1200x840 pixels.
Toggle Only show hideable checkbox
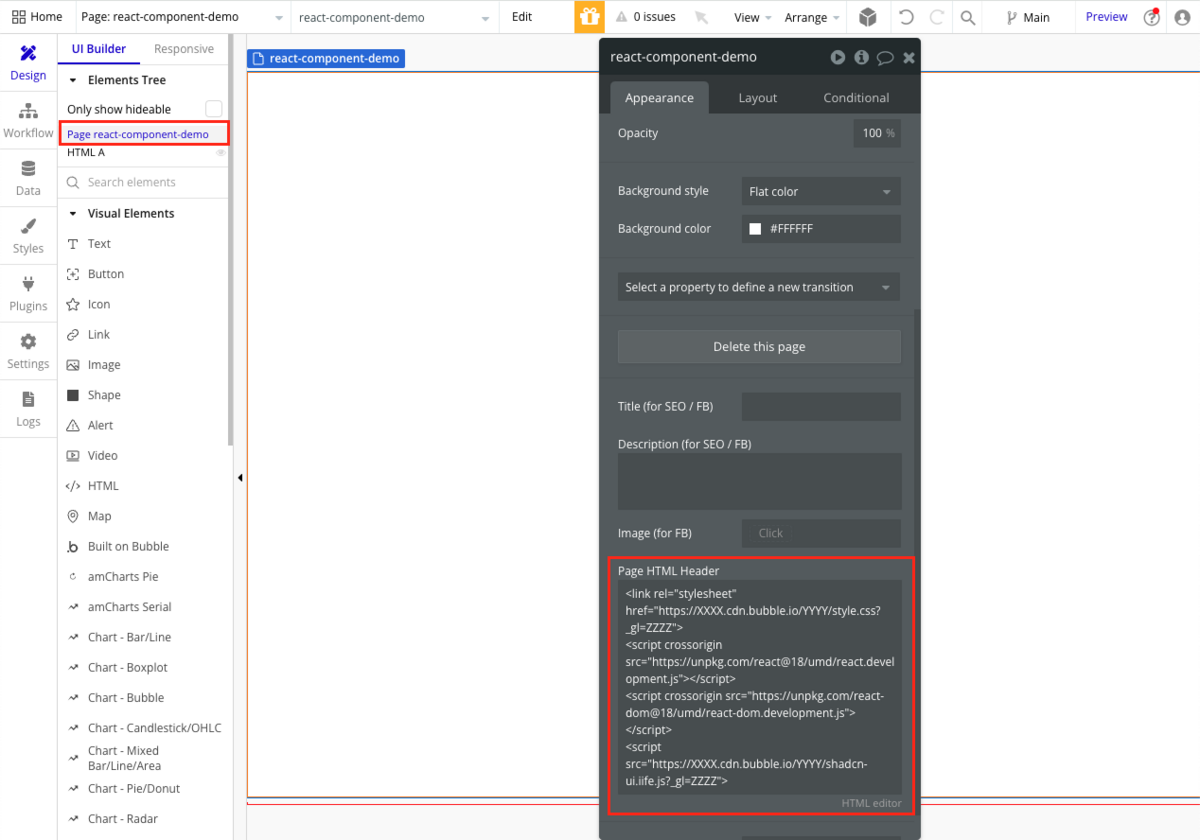213,108
